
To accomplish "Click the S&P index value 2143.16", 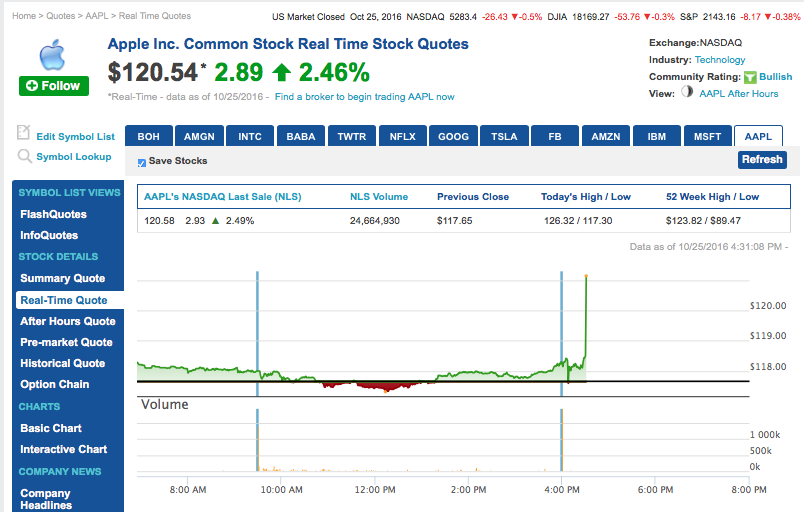I will 719,17.
